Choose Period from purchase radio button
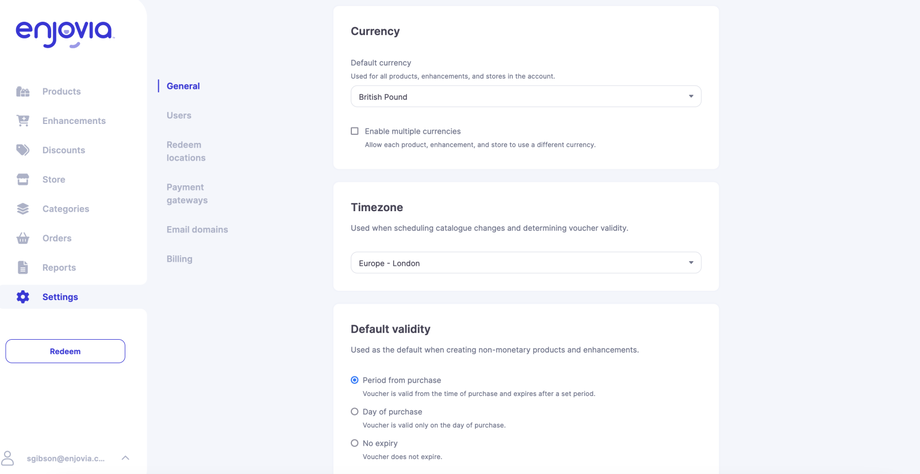The width and height of the screenshot is (920, 474). pos(355,380)
